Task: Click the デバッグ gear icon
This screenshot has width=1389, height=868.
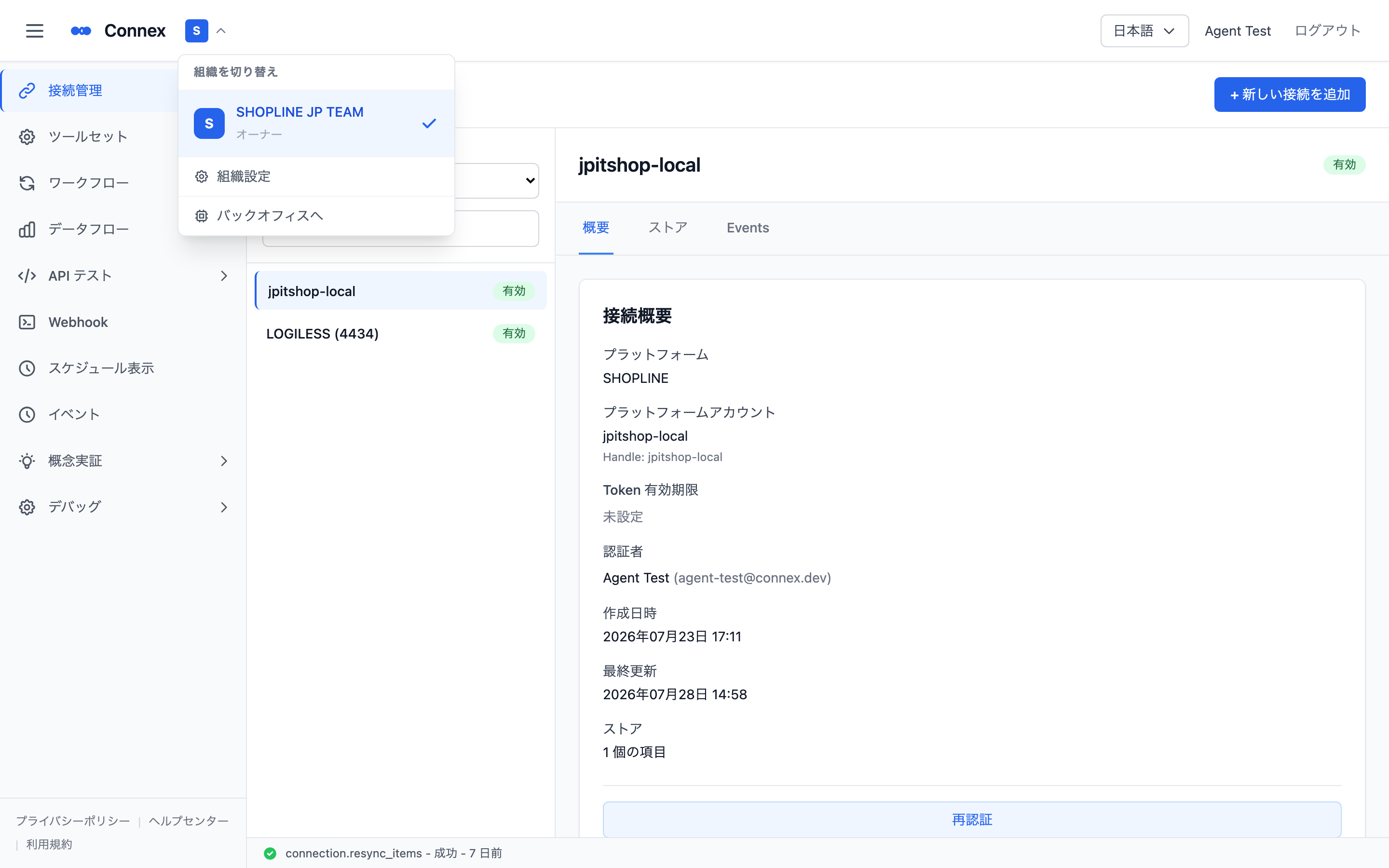Action: 27,507
